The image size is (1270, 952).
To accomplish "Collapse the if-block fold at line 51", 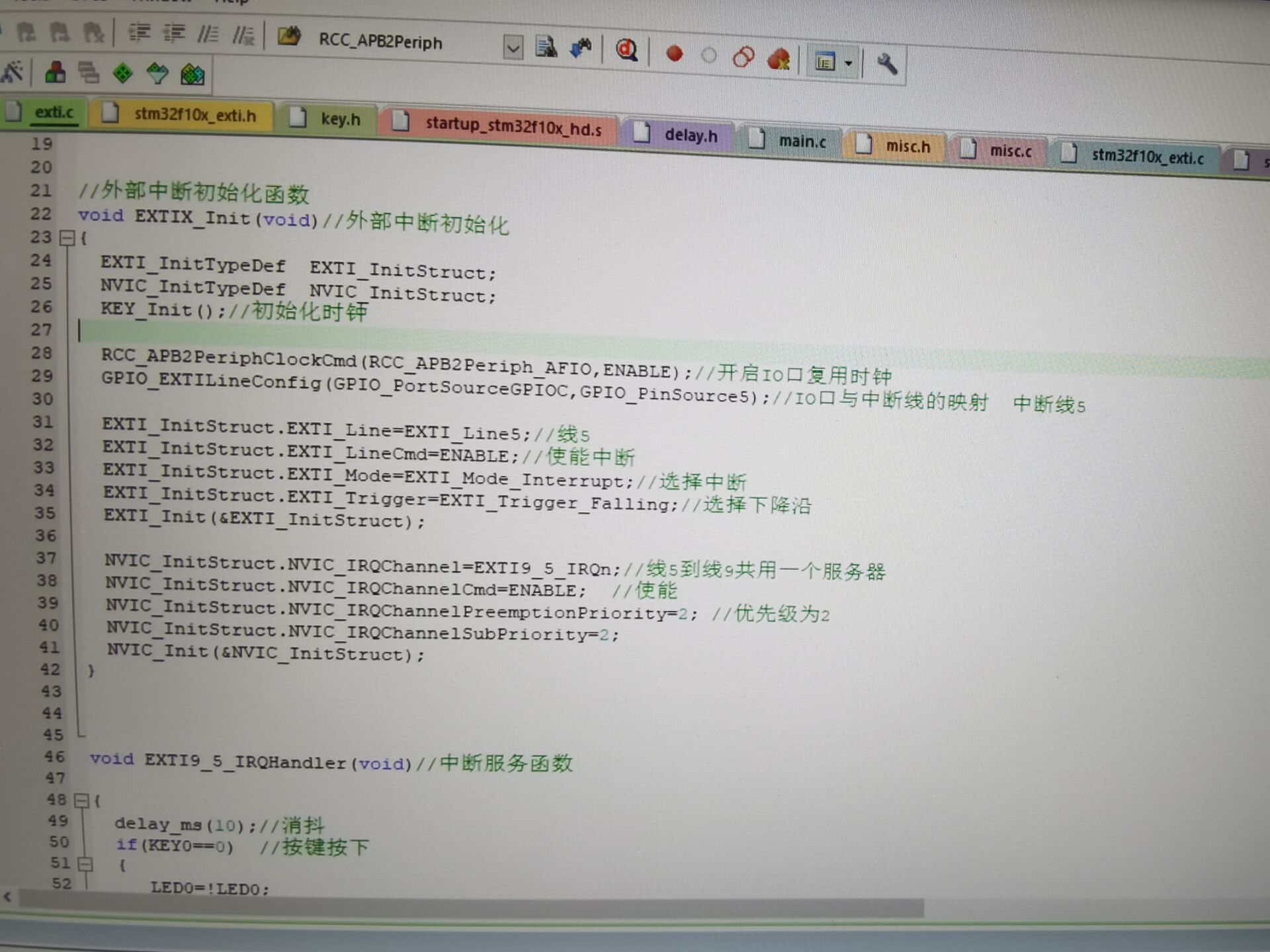I will 85,864.
